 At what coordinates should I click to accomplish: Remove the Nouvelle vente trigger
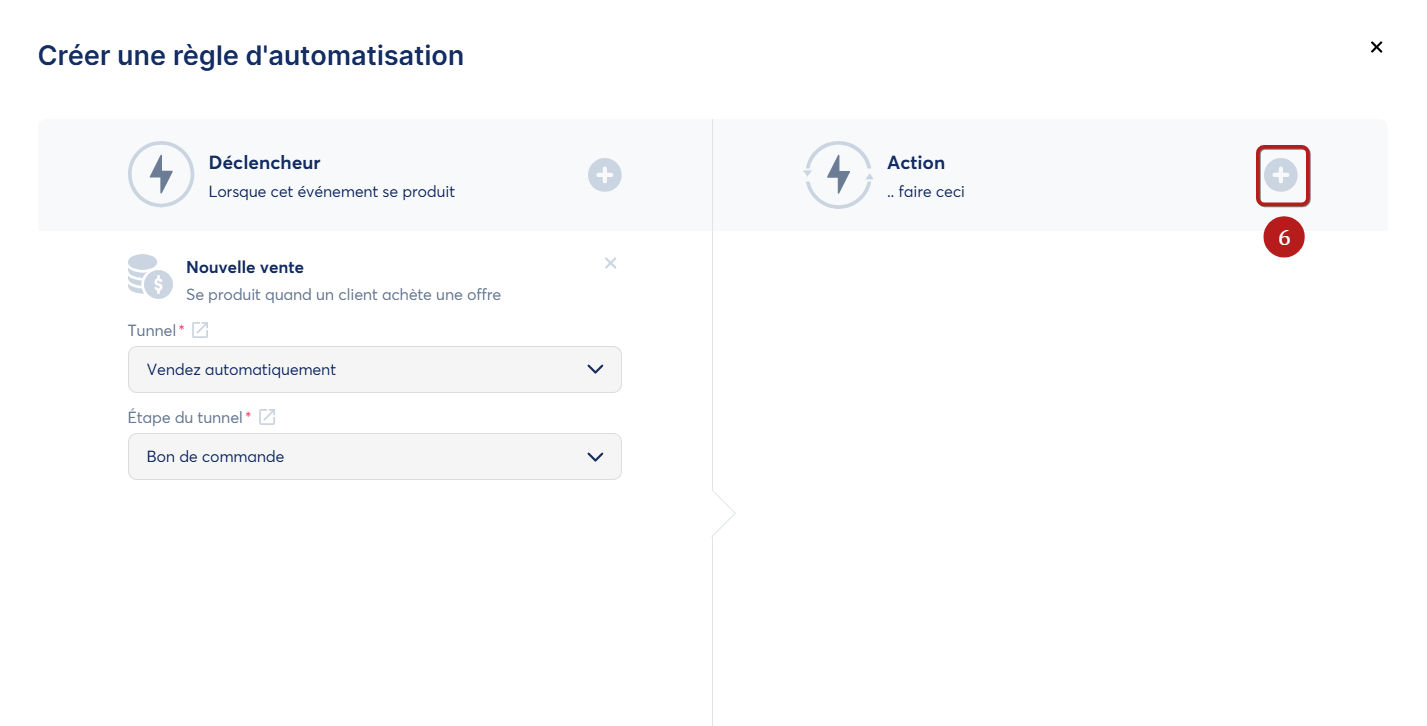tap(610, 263)
